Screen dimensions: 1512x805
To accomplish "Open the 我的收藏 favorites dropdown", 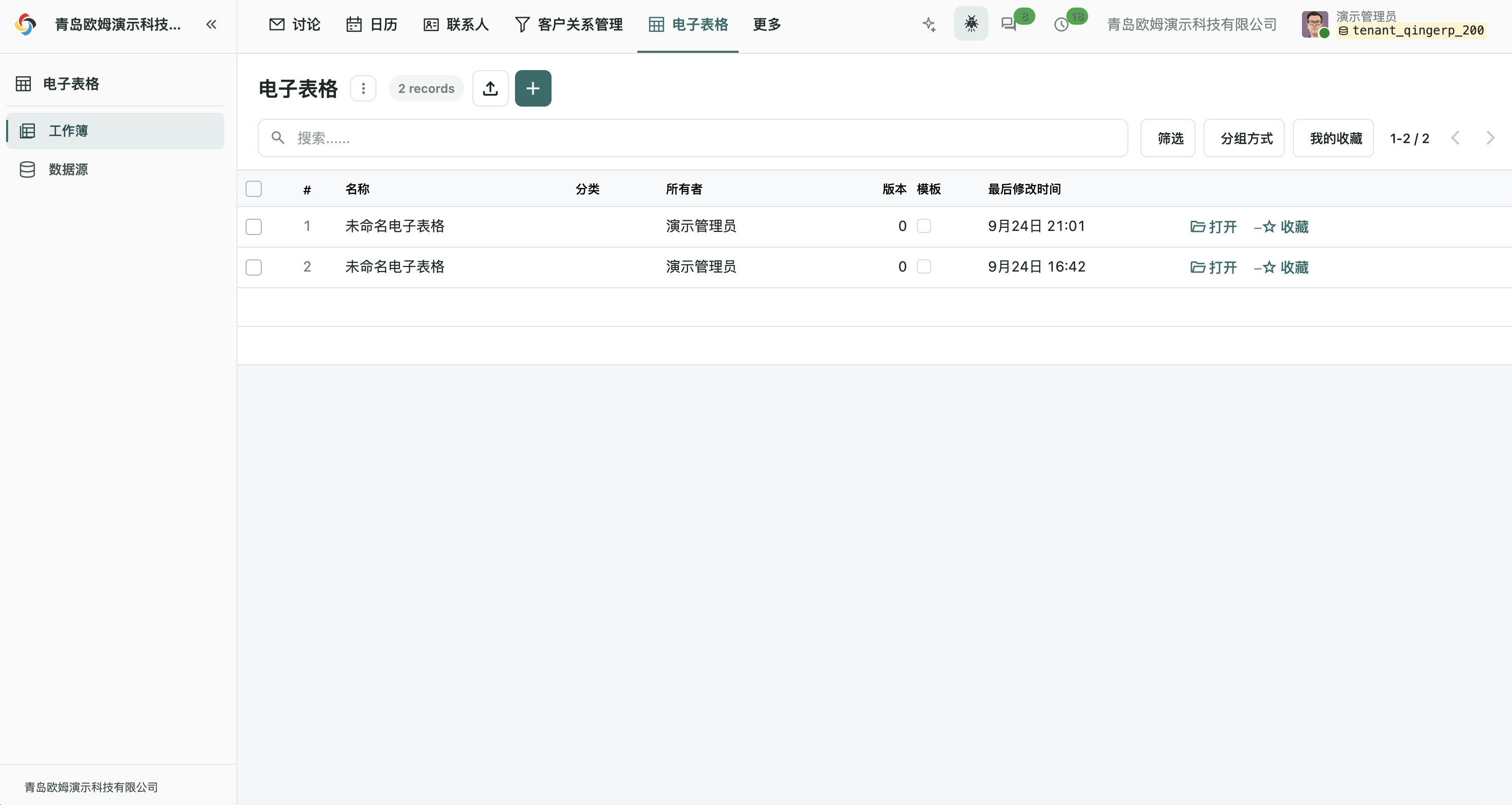I will click(1333, 138).
